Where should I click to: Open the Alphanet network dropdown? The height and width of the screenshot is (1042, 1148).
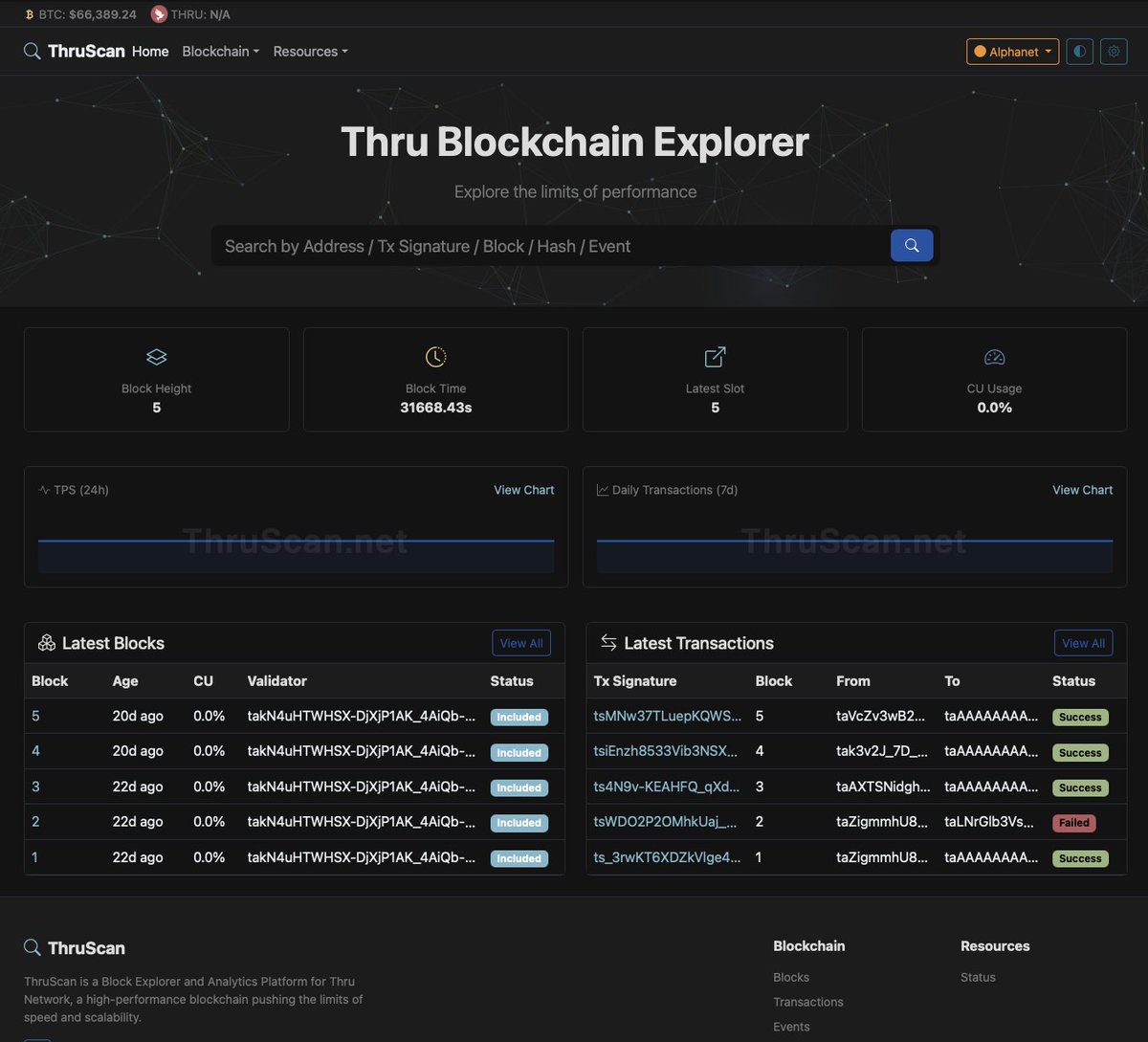pyautogui.click(x=1013, y=52)
